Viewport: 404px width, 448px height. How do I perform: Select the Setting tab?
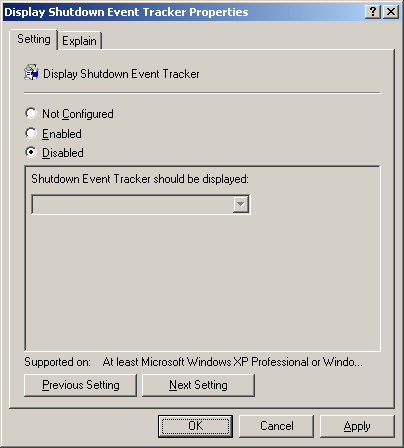[34, 39]
